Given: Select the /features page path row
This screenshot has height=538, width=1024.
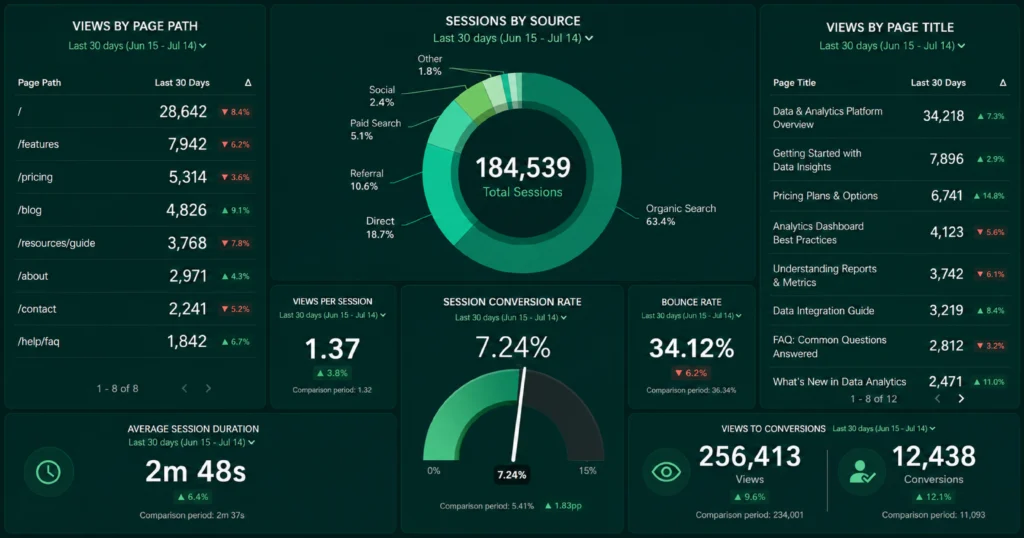Looking at the screenshot, I should [135, 144].
